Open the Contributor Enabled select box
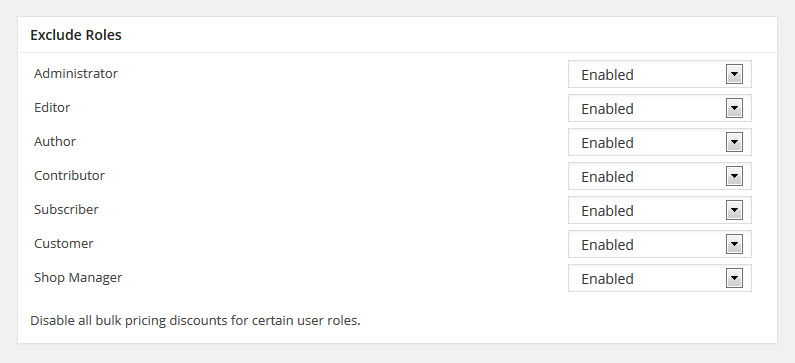 [660, 176]
